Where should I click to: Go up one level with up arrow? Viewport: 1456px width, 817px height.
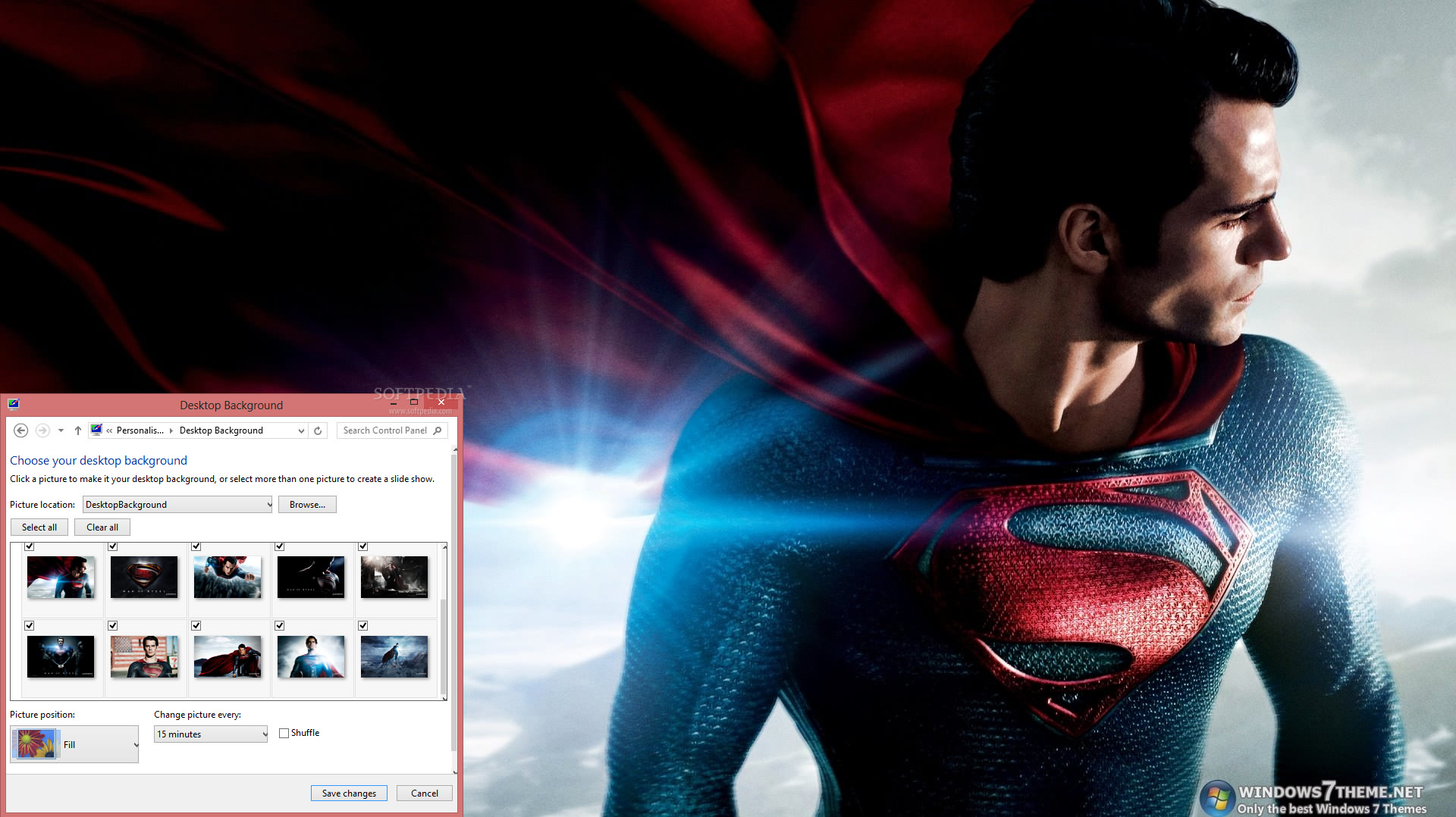pyautogui.click(x=77, y=430)
